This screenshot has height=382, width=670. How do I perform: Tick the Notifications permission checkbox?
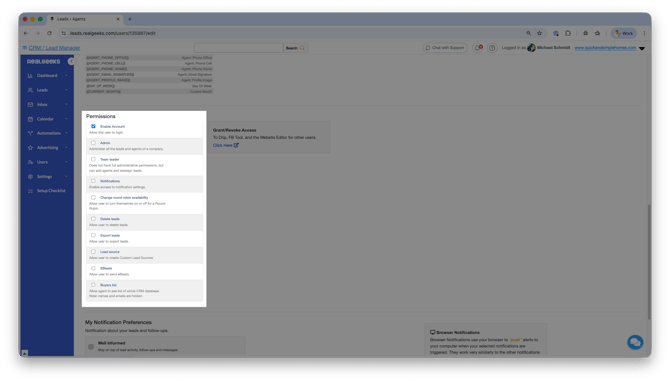click(93, 181)
